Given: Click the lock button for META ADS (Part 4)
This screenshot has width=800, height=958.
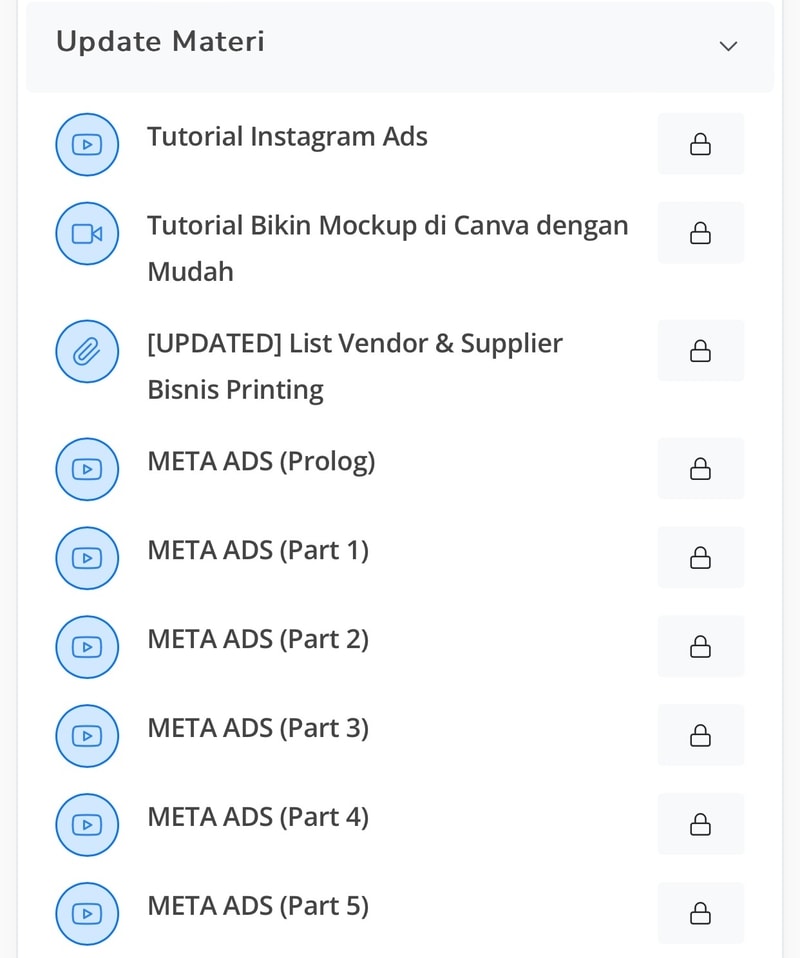Looking at the screenshot, I should [700, 824].
